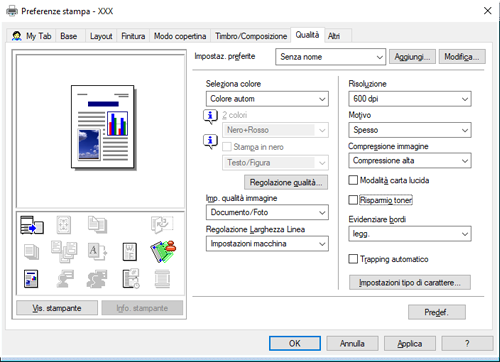Close the Preferenze stampa dialog
Screen dimensions: 500x362
pos(488,11)
